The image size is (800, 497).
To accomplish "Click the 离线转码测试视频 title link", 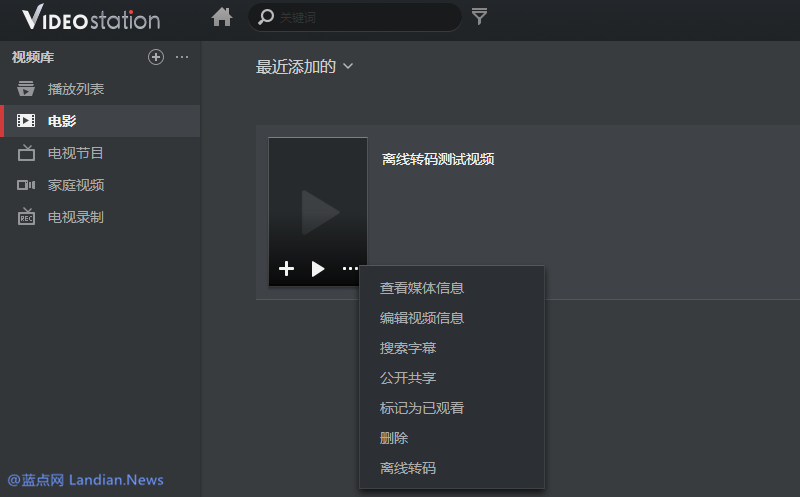I will coord(438,159).
